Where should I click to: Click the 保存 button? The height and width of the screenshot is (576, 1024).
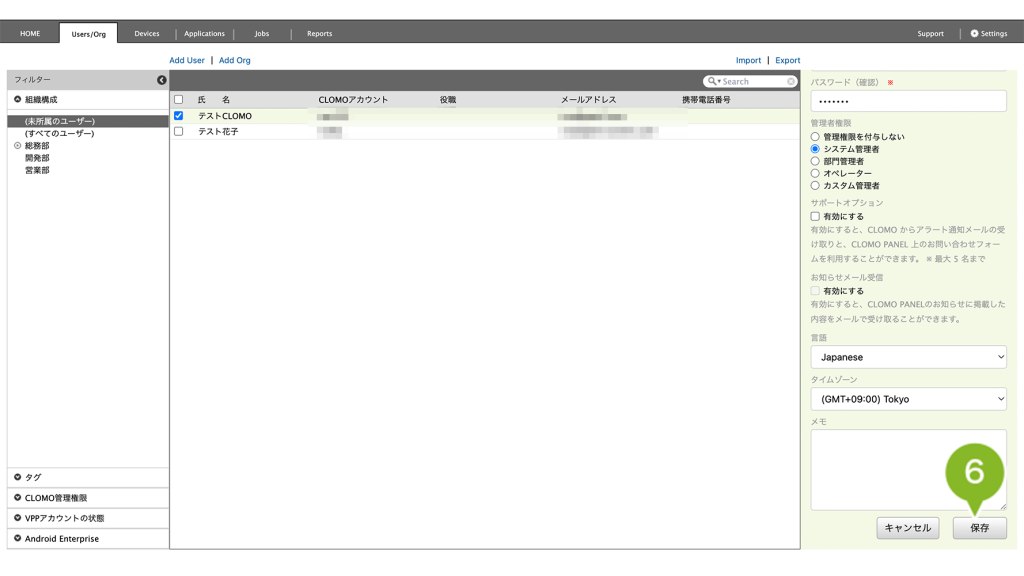coord(979,528)
